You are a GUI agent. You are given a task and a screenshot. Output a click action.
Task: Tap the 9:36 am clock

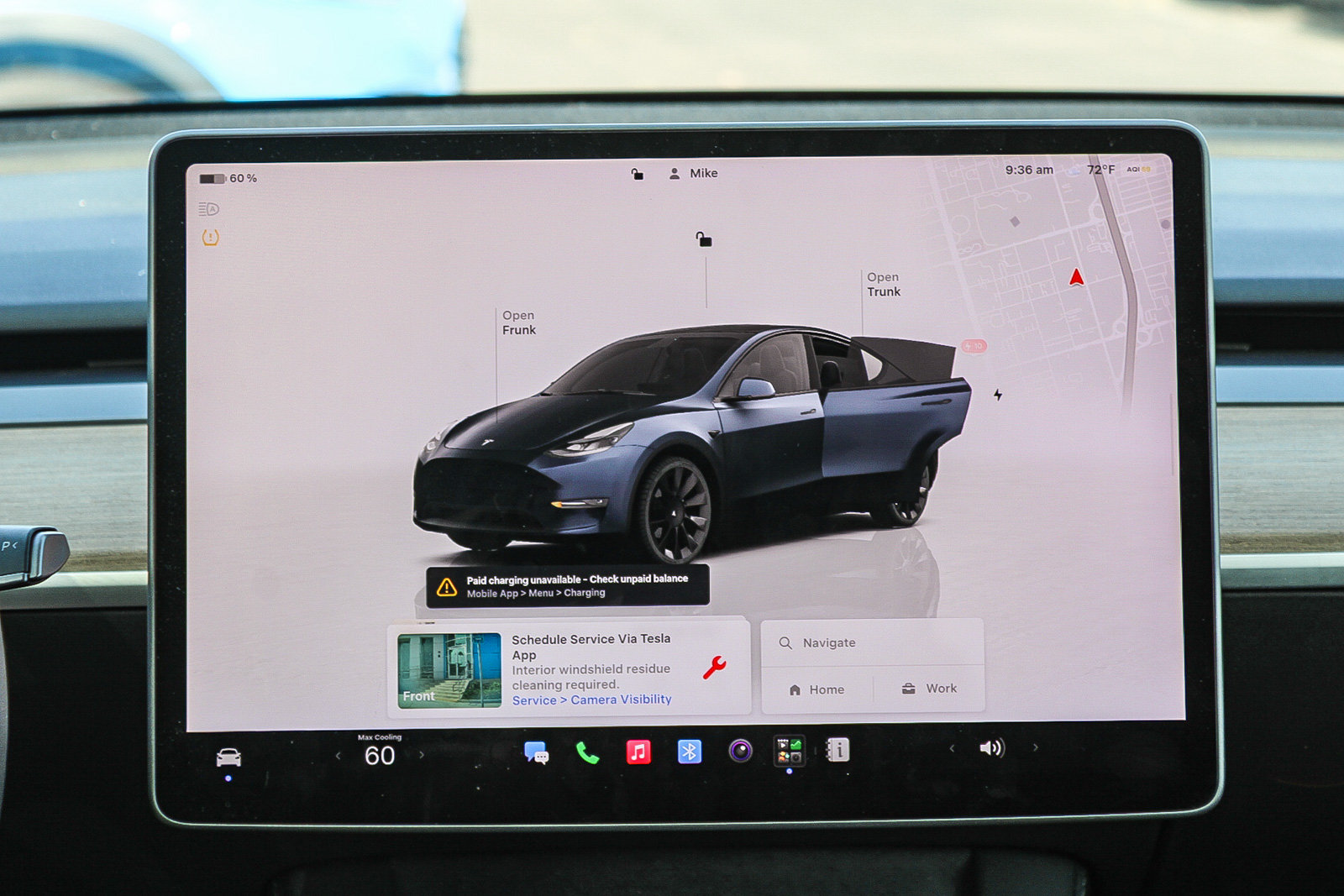pos(1029,170)
